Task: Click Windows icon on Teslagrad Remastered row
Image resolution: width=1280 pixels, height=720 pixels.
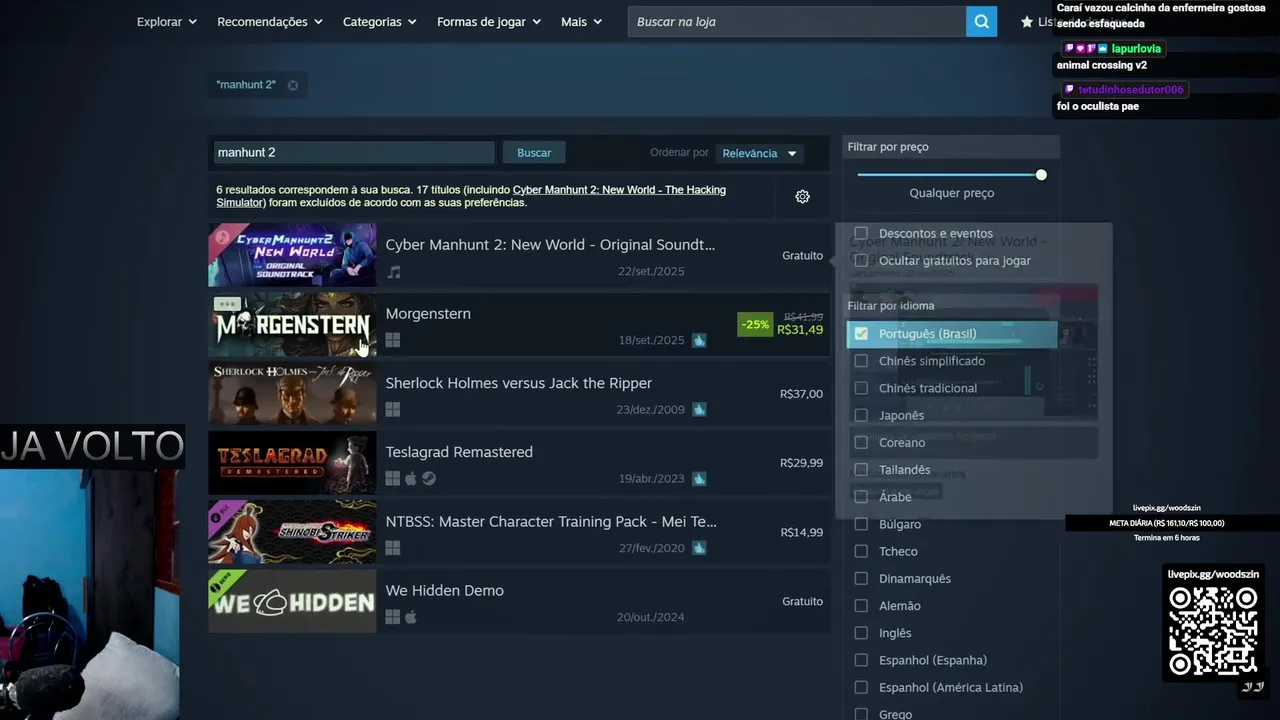Action: (393, 479)
